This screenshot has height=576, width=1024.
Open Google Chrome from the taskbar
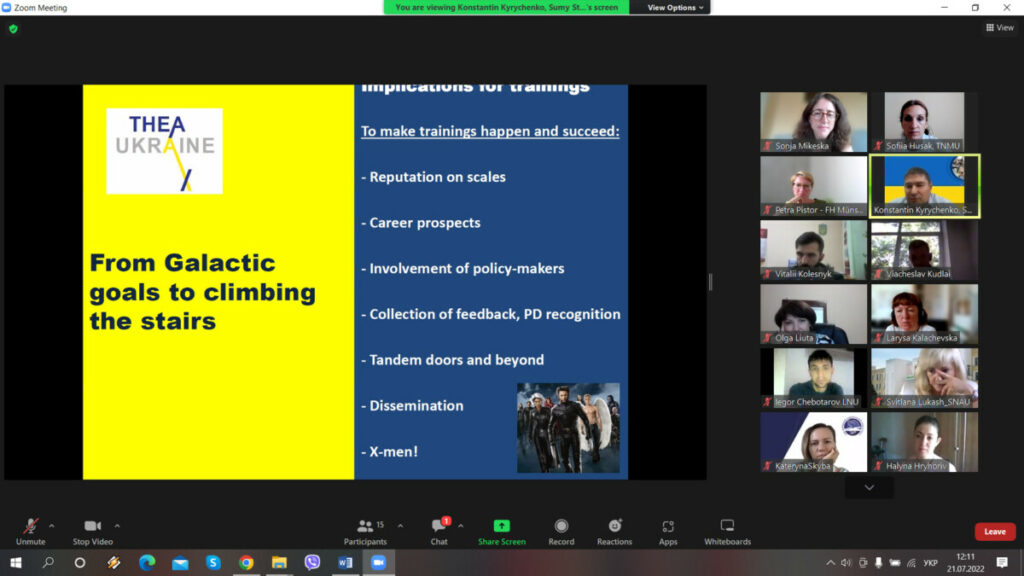click(x=246, y=563)
